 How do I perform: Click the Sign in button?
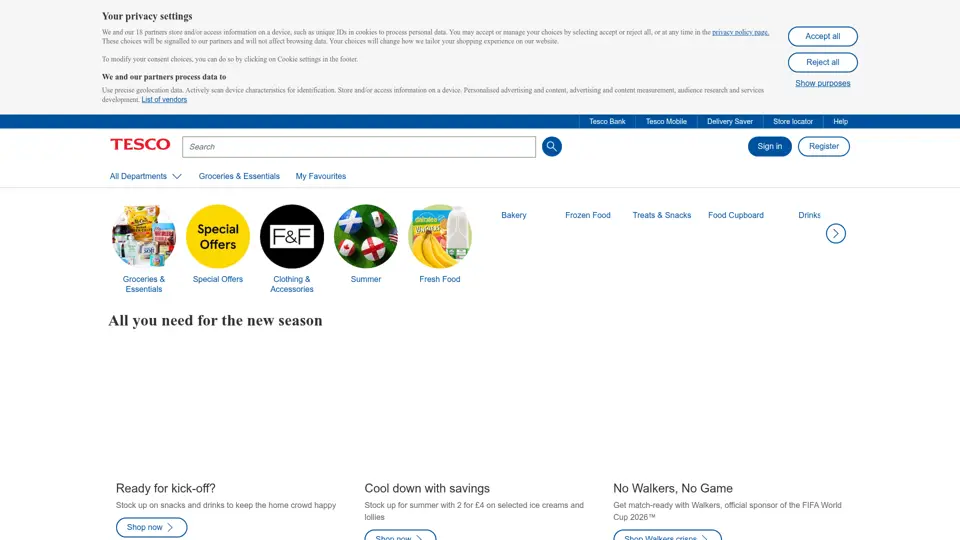(770, 146)
